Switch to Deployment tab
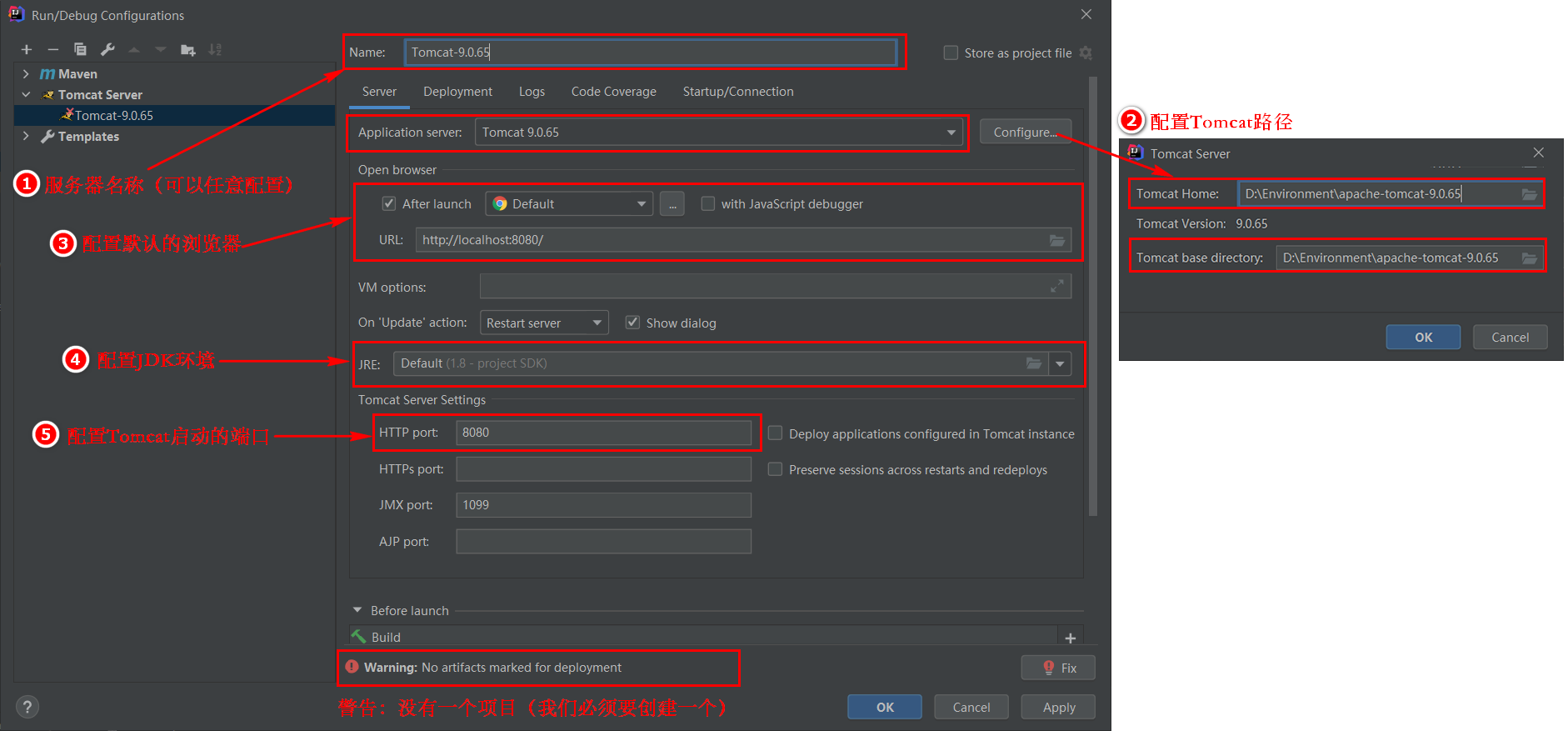 point(457,92)
